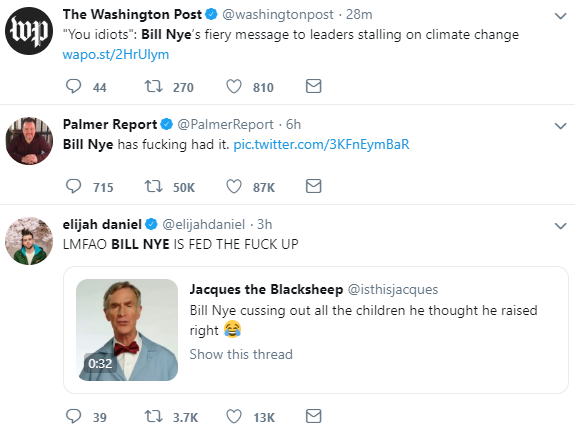Expand options chevron on Washington Post tweet
The height and width of the screenshot is (434, 575).
(561, 16)
